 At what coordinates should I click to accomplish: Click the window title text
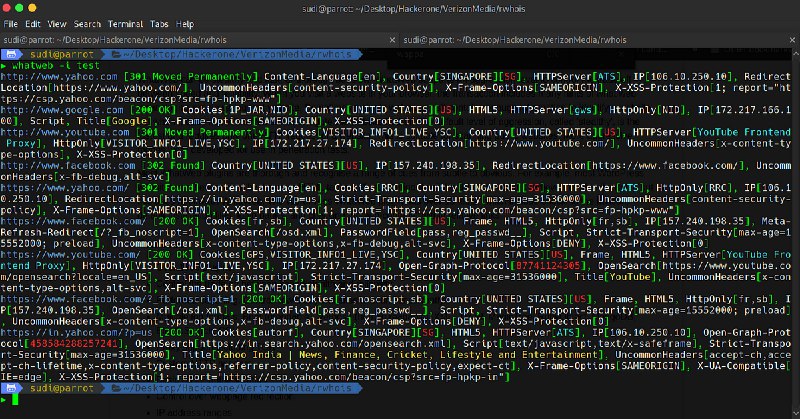click(x=414, y=9)
